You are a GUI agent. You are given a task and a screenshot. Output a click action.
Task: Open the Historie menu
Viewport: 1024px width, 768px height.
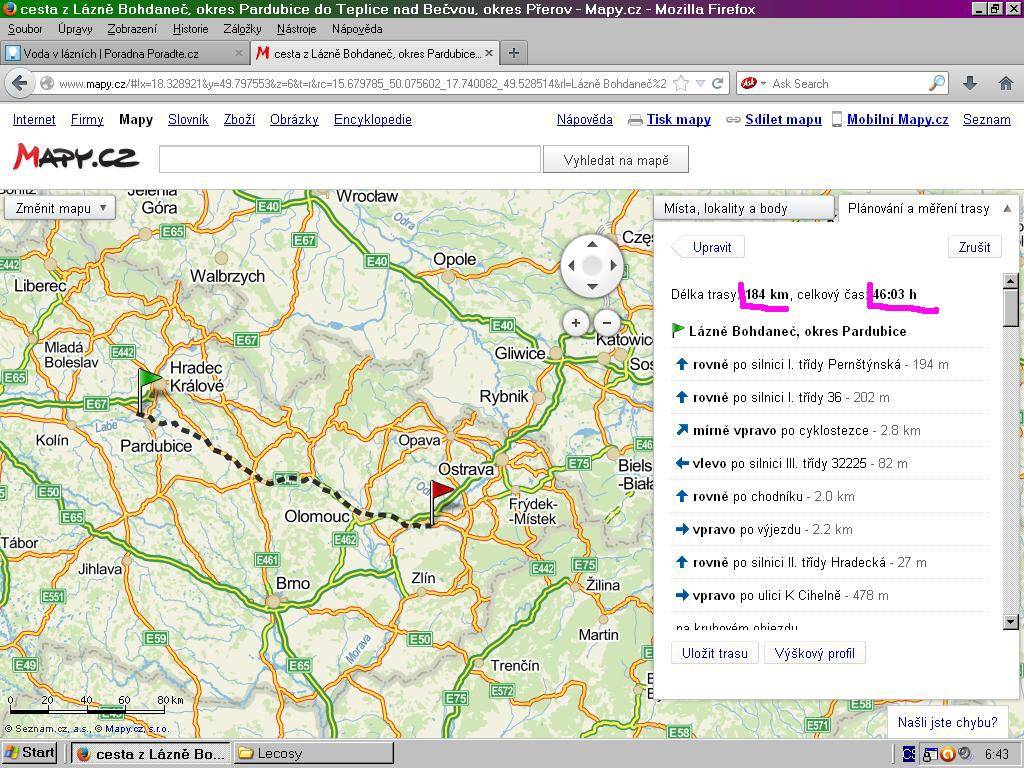coord(190,29)
